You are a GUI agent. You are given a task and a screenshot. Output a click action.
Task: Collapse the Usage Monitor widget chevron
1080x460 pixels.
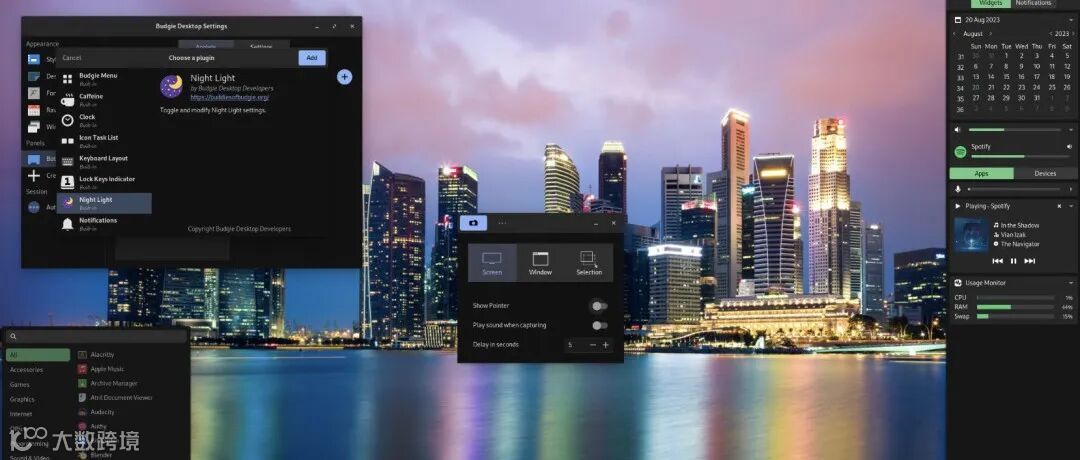coord(1071,283)
